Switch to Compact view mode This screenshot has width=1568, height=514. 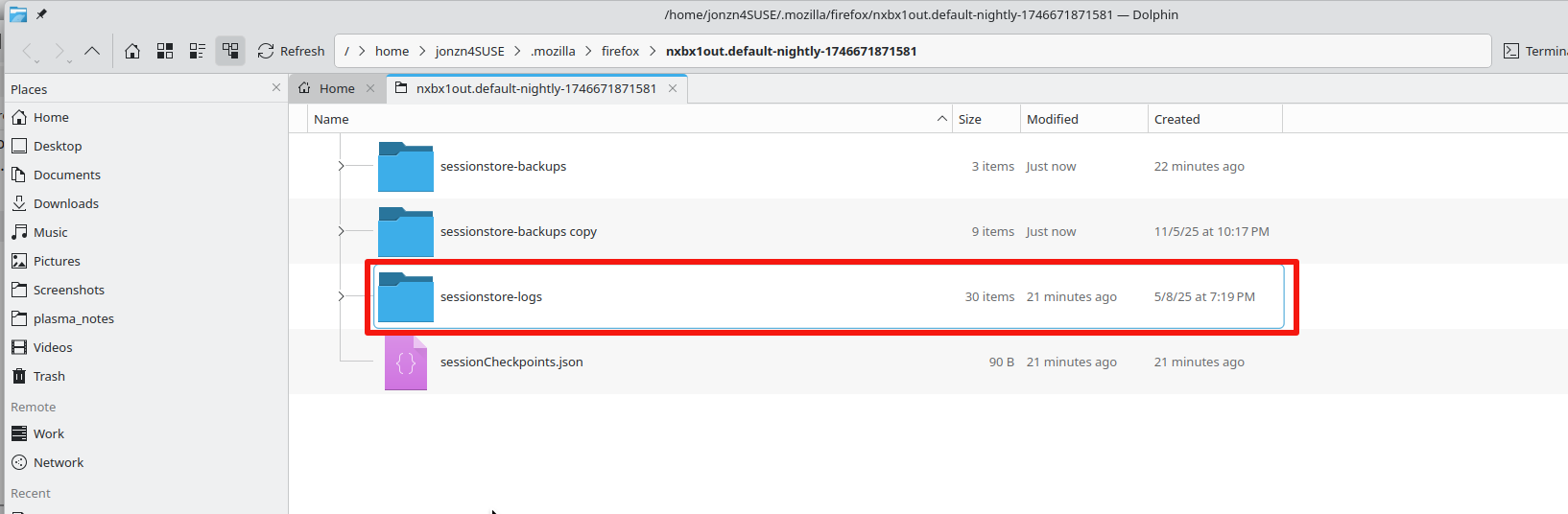(x=198, y=51)
